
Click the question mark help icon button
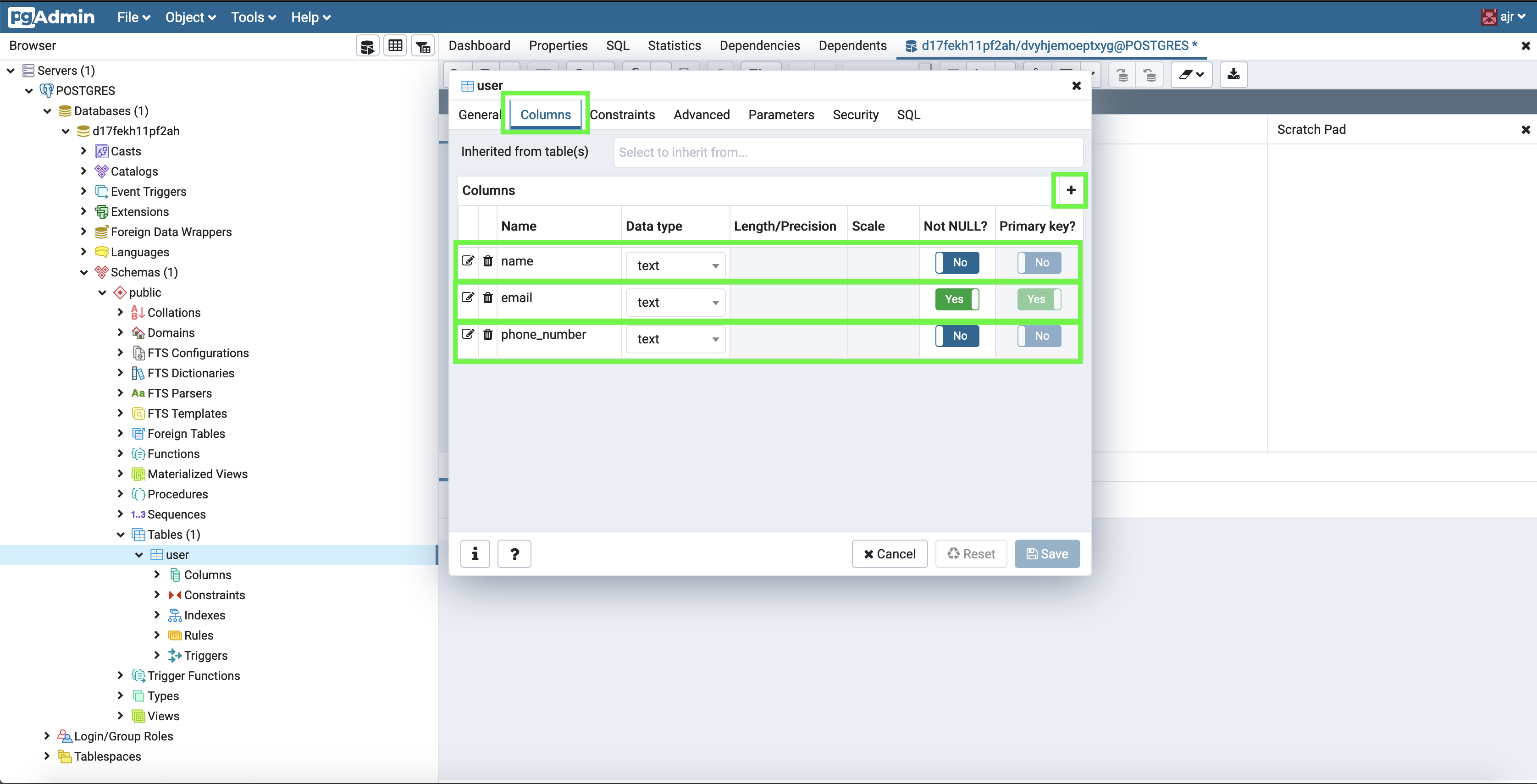(x=514, y=554)
